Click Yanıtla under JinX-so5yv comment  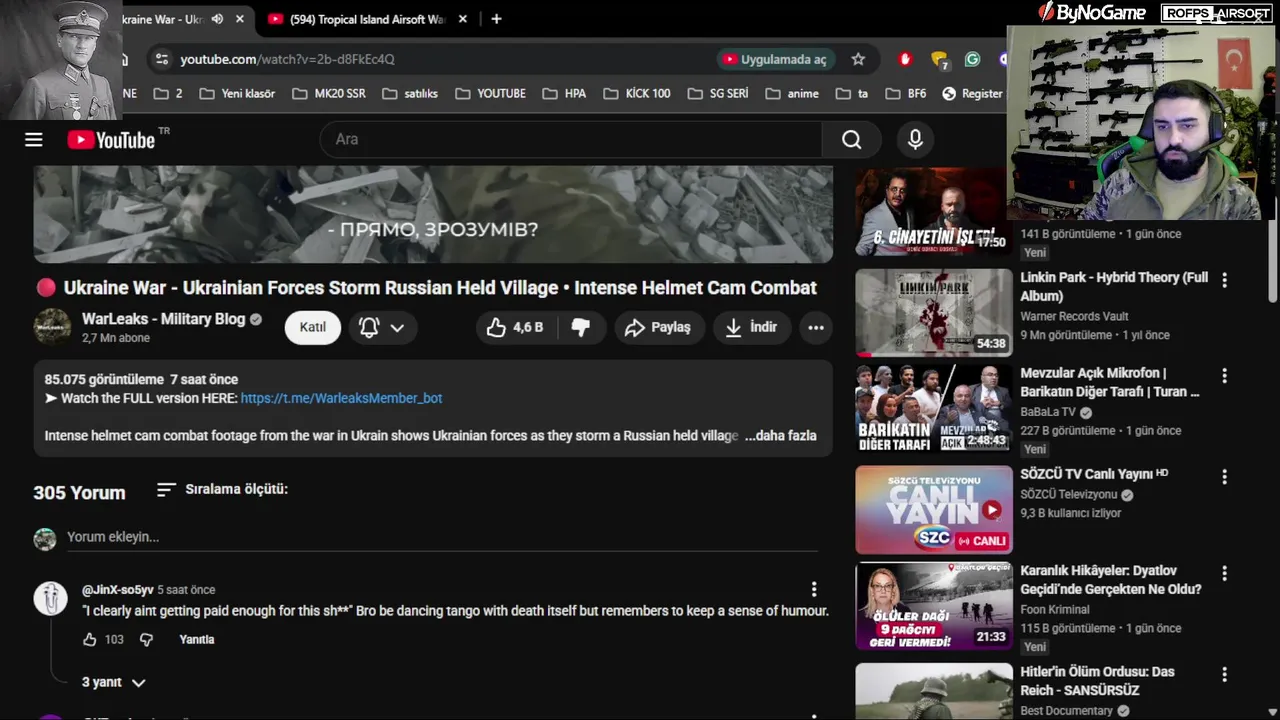coord(197,639)
